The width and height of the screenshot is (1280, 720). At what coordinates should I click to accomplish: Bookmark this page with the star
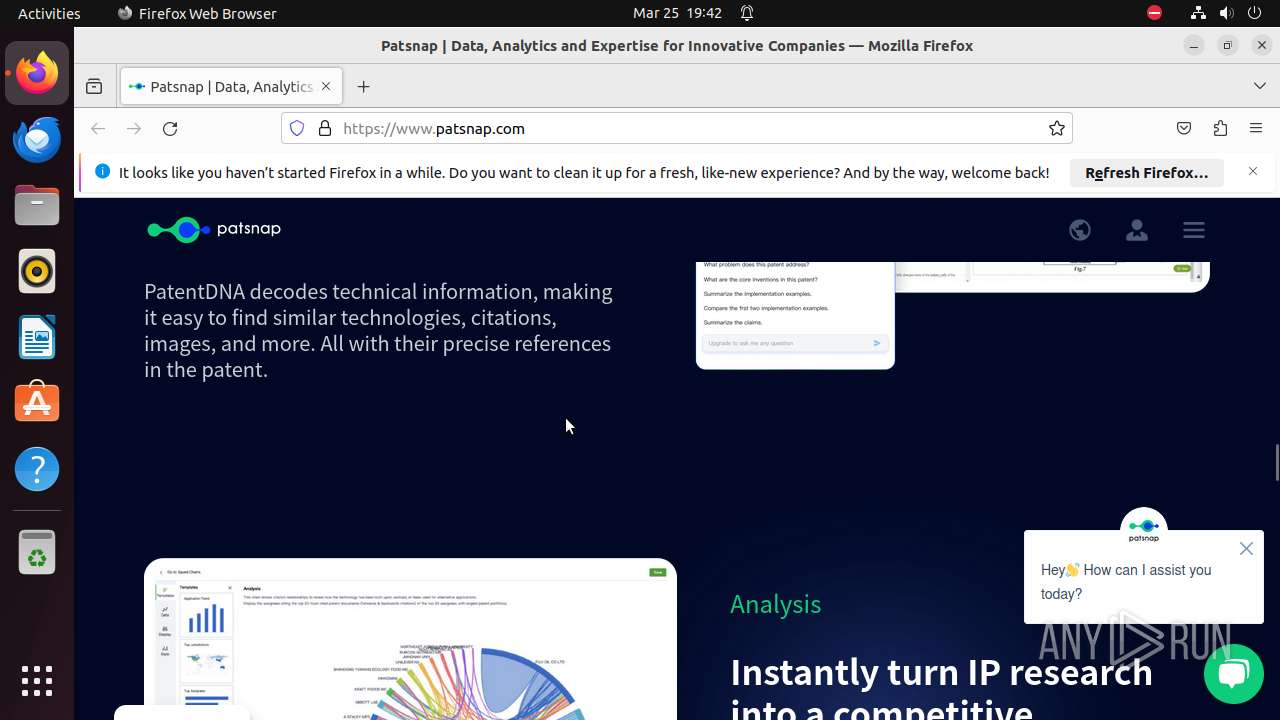[x=1056, y=128]
